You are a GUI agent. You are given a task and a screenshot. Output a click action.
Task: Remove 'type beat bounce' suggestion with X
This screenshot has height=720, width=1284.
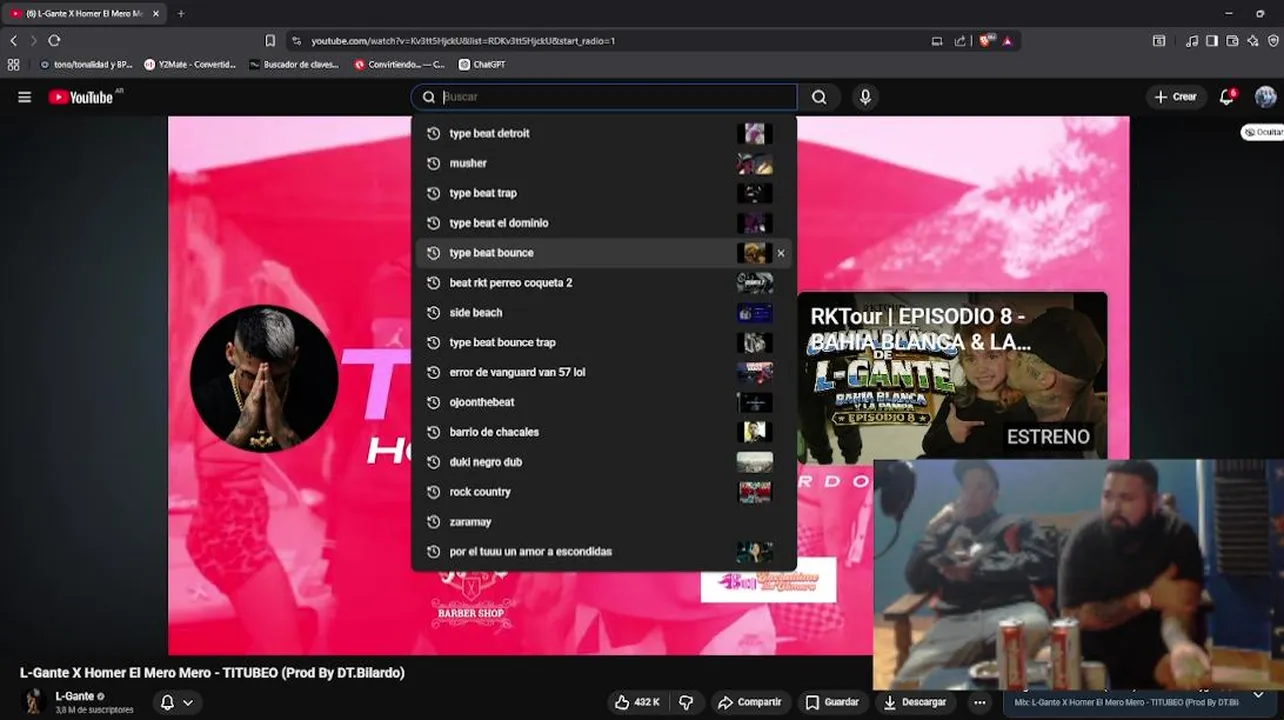point(781,253)
